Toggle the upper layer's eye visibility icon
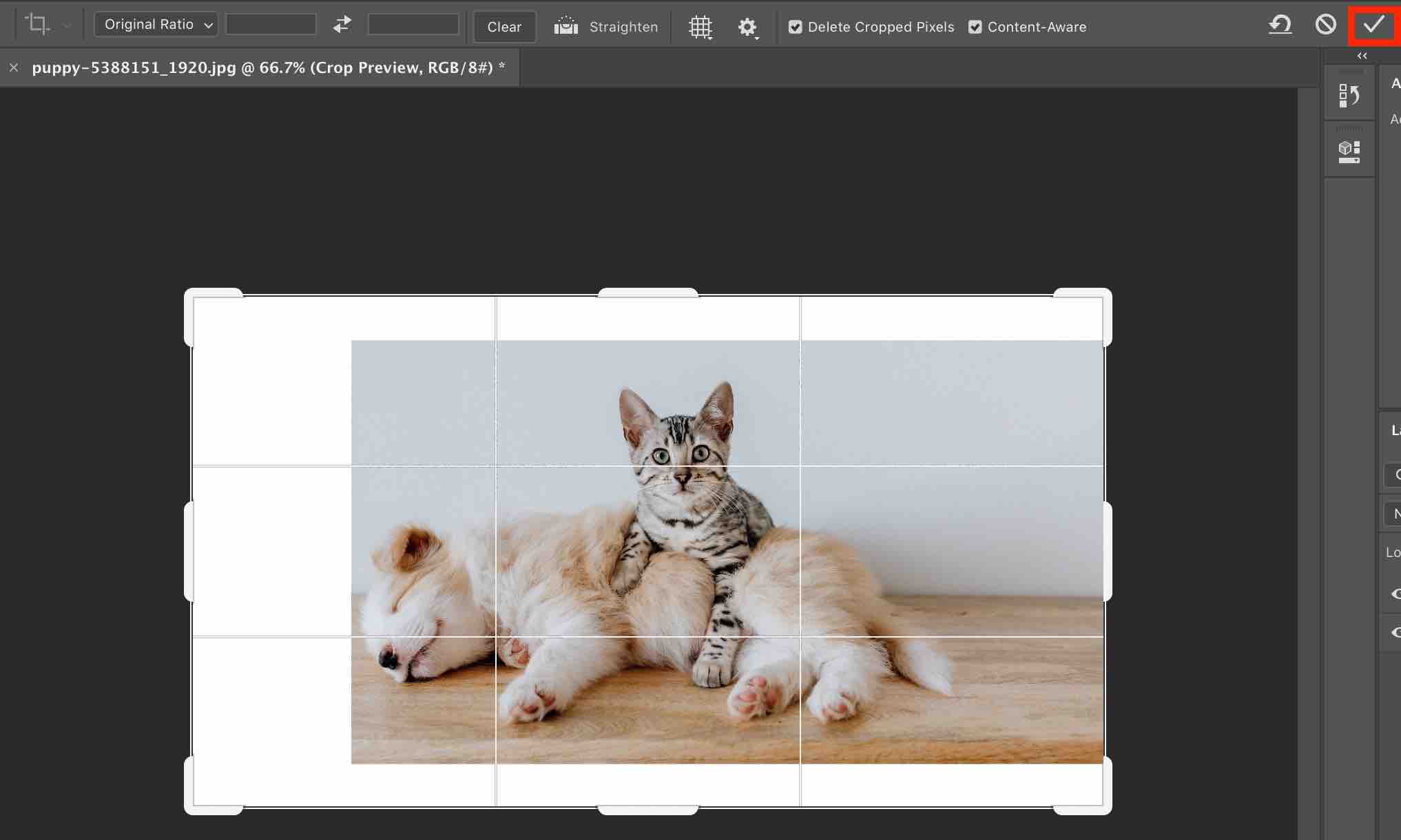The image size is (1401, 840). tap(1395, 594)
